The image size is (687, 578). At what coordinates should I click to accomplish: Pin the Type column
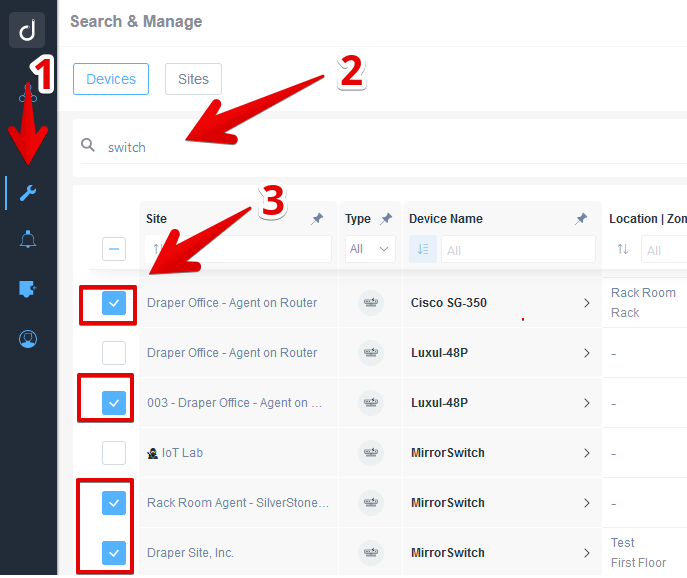point(386,219)
